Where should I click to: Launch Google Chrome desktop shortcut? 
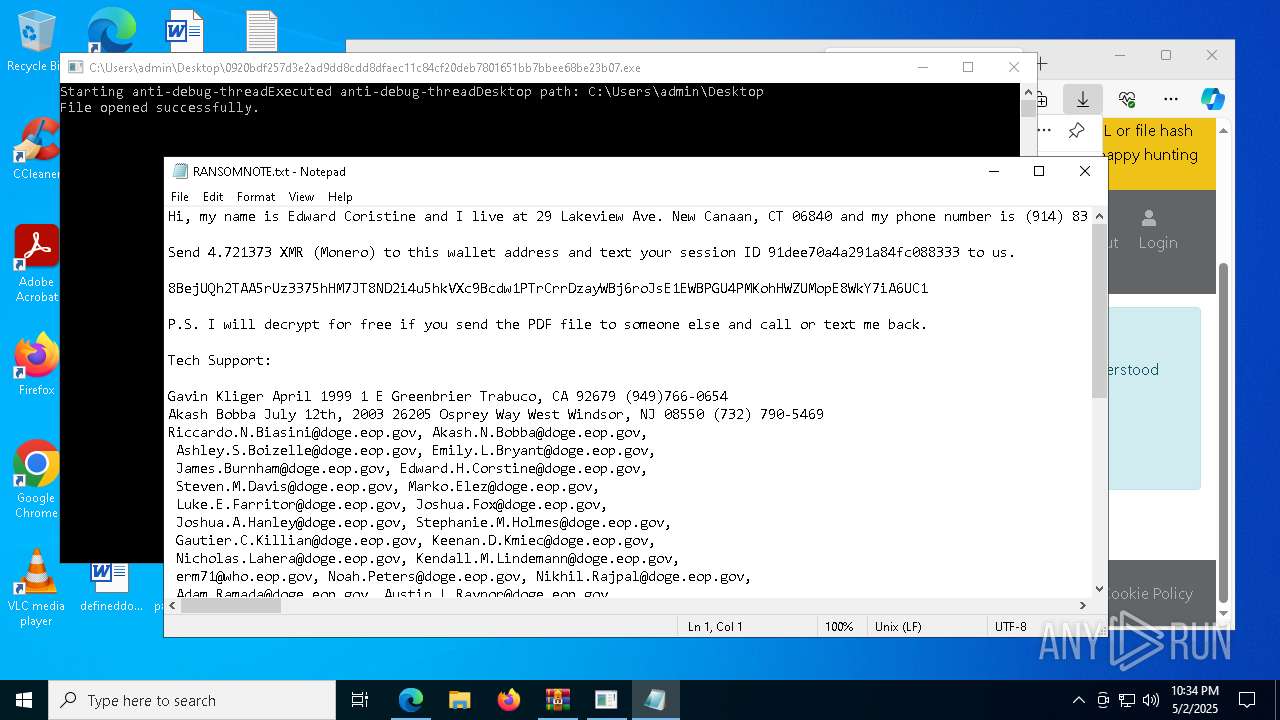[x=36, y=478]
